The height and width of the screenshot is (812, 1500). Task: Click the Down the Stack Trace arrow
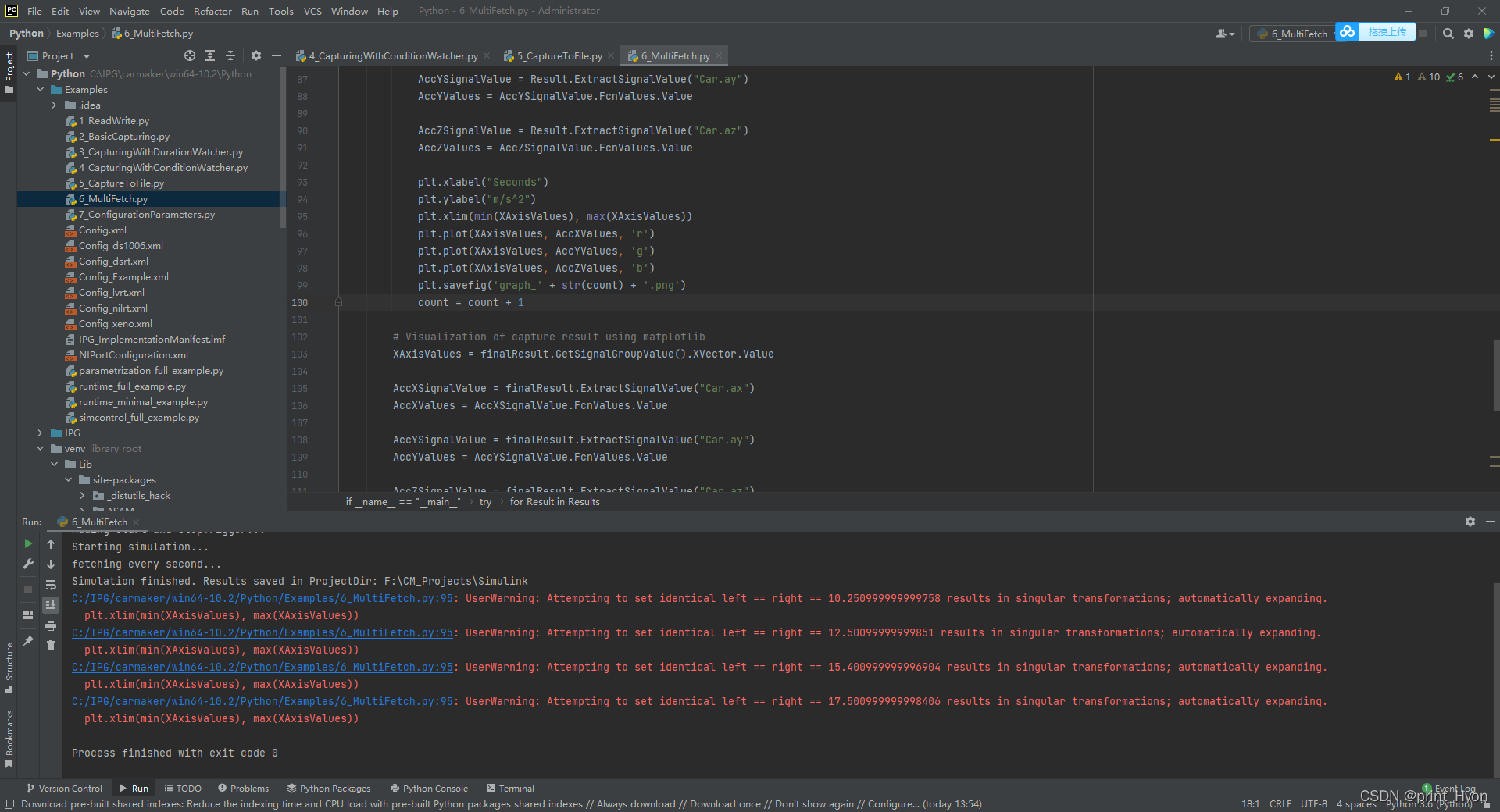51,564
